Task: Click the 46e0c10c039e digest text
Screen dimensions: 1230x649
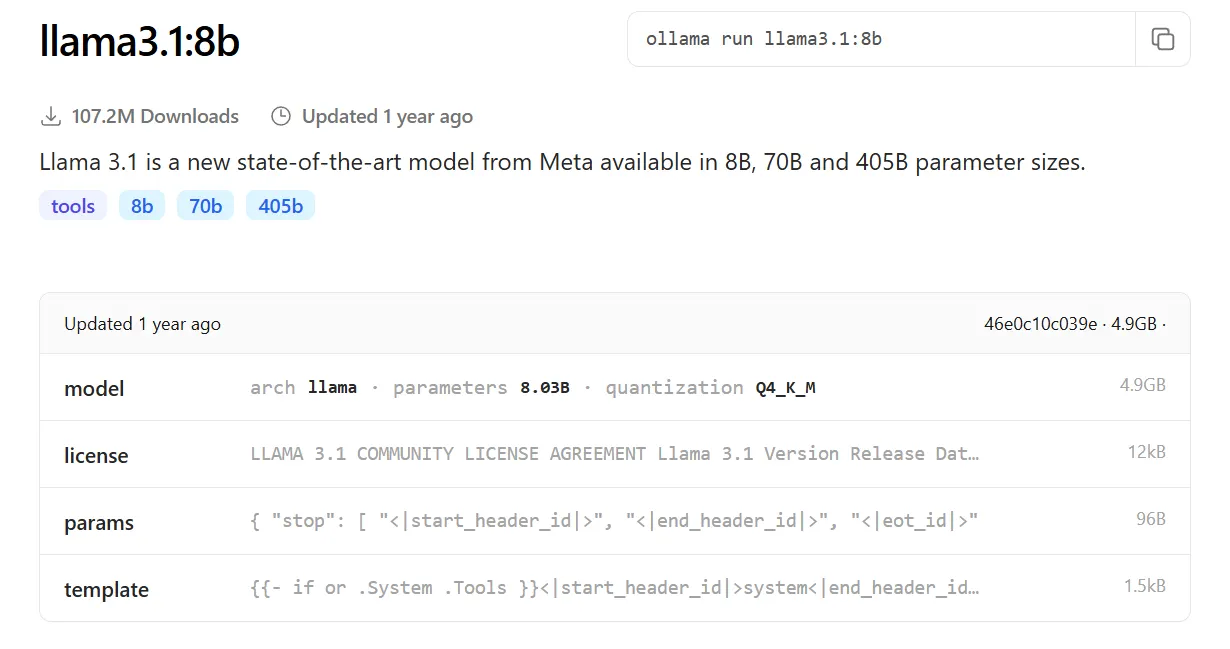Action: click(1040, 324)
